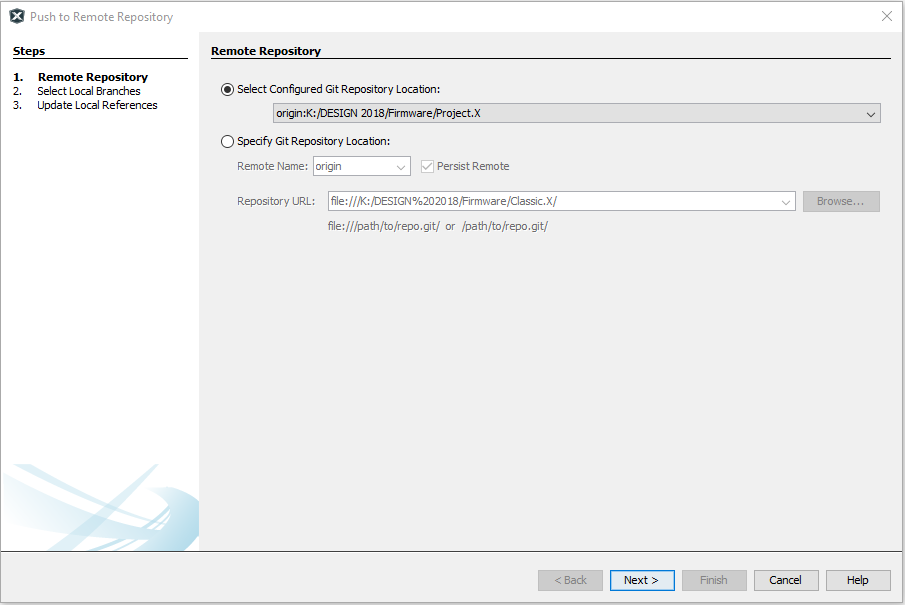Click the Steps heading

(x=29, y=51)
